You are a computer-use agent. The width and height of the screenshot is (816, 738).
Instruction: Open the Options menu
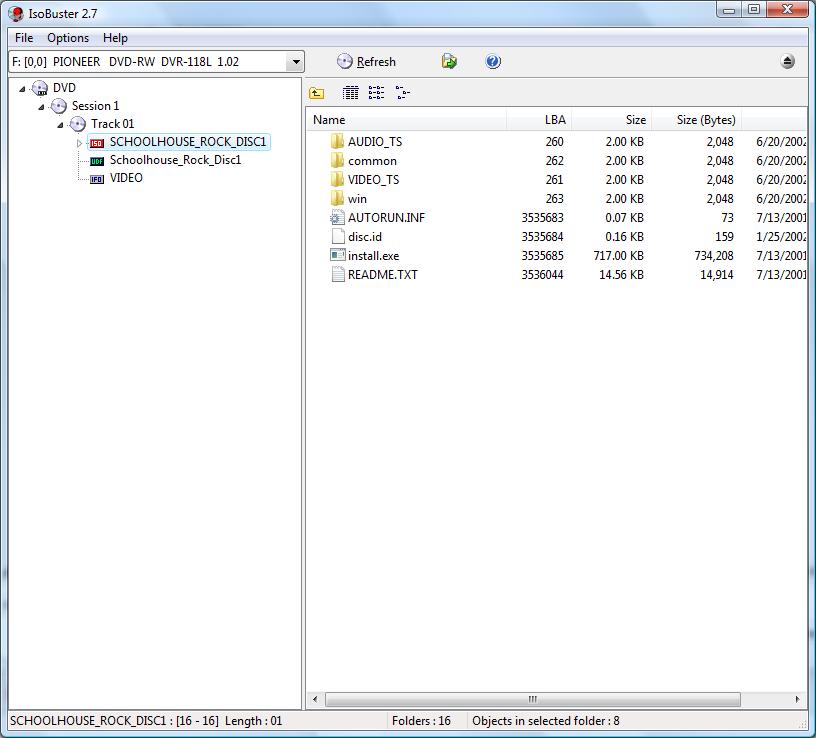pos(68,38)
